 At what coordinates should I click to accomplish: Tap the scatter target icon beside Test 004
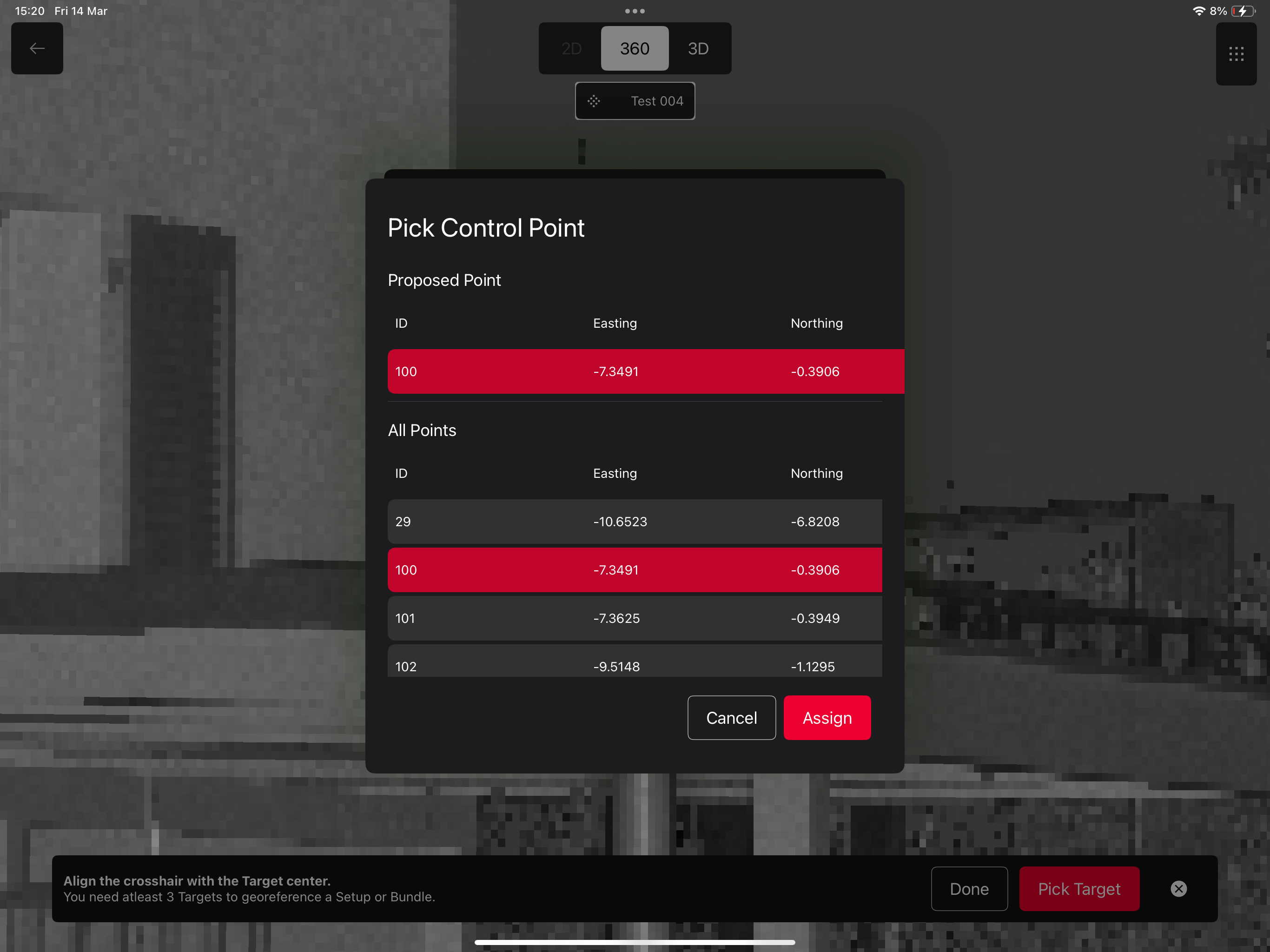594,101
